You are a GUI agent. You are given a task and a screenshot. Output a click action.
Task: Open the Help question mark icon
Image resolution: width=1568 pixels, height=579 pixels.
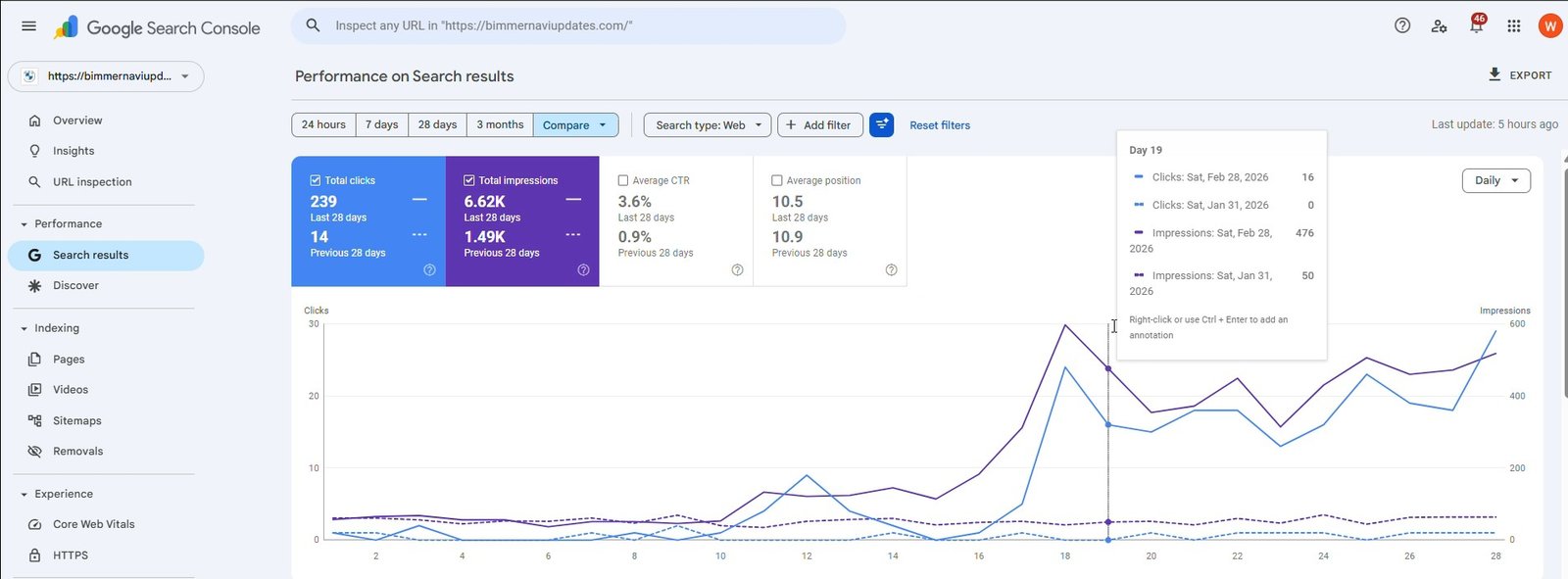tap(1402, 25)
